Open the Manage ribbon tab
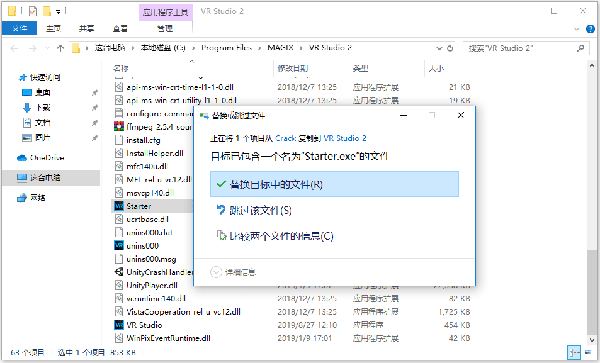Screen dimensions: 600x363 click(x=165, y=28)
